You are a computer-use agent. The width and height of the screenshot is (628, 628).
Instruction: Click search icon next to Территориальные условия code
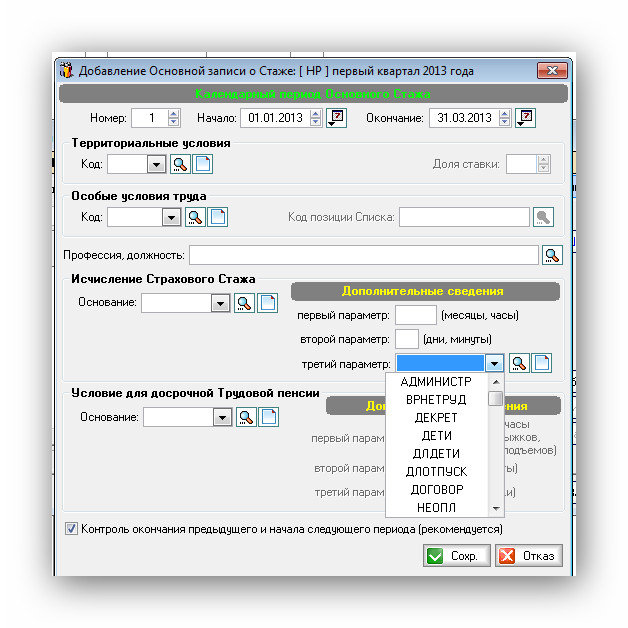(x=180, y=165)
